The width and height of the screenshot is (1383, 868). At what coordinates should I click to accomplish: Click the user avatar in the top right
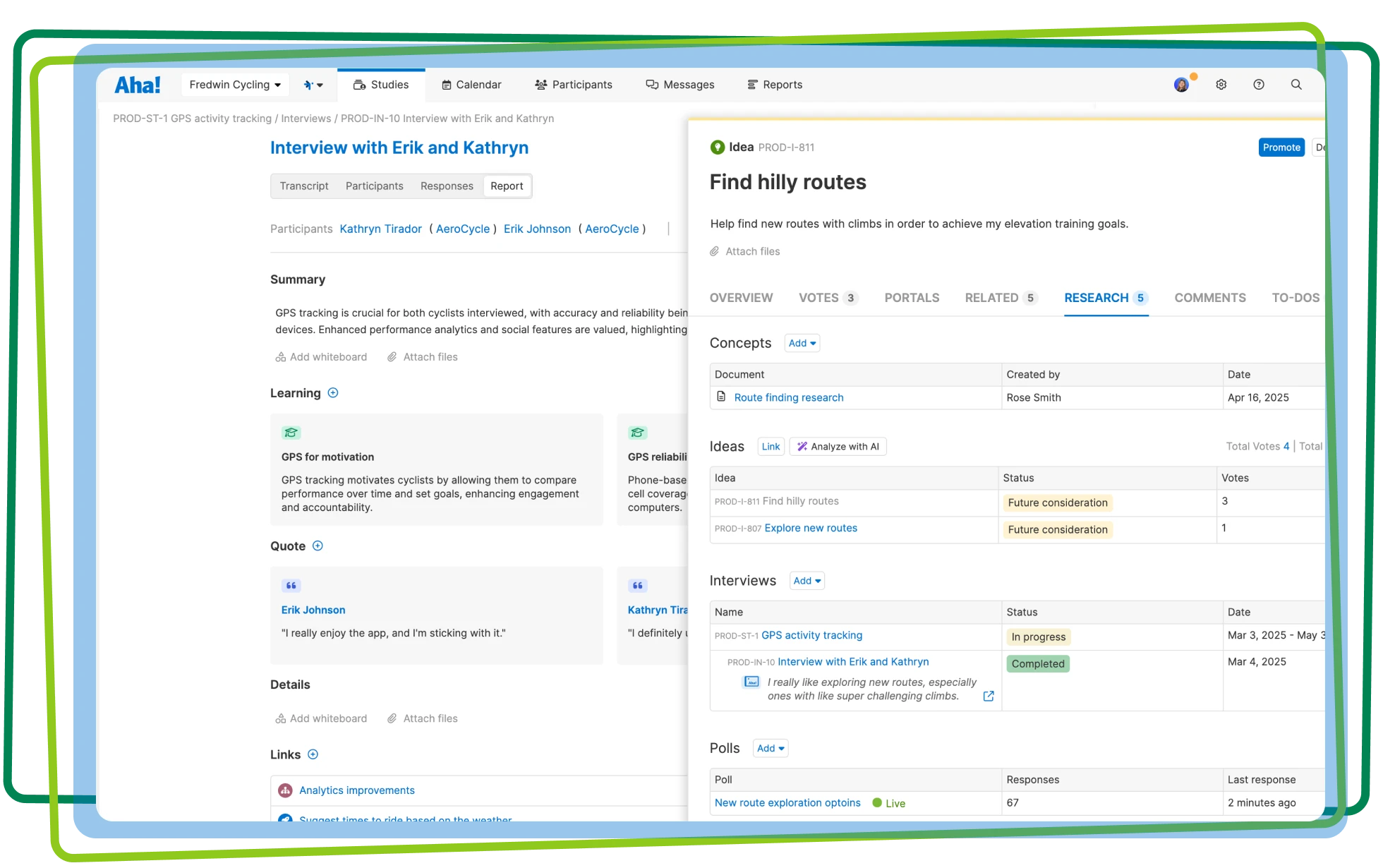(1181, 84)
